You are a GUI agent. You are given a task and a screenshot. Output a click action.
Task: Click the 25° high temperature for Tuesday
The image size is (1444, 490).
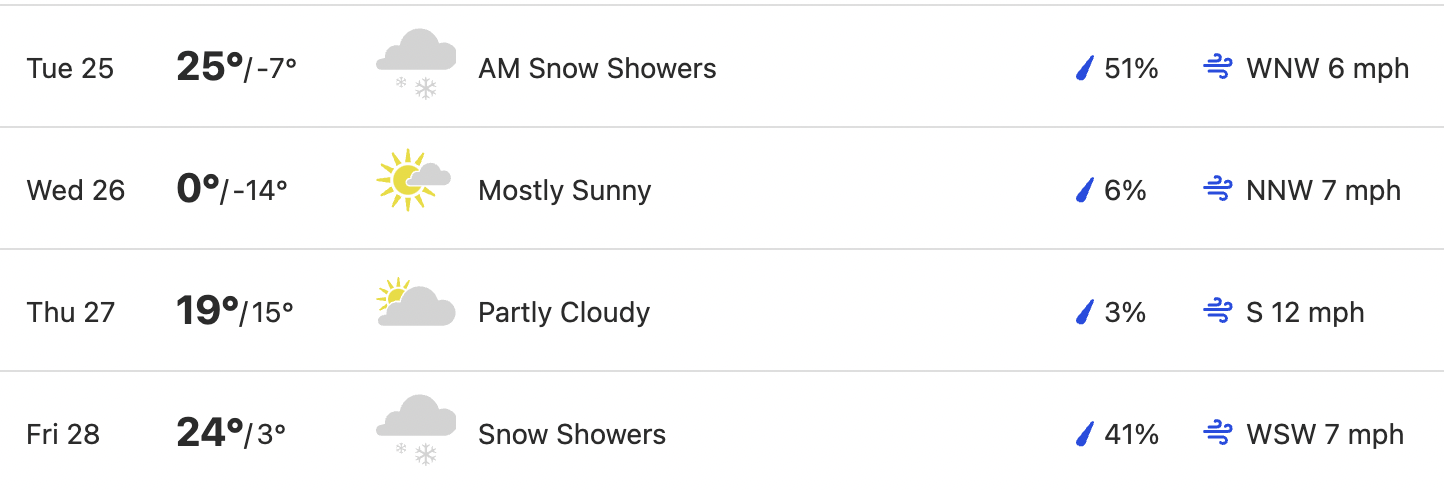(x=210, y=67)
